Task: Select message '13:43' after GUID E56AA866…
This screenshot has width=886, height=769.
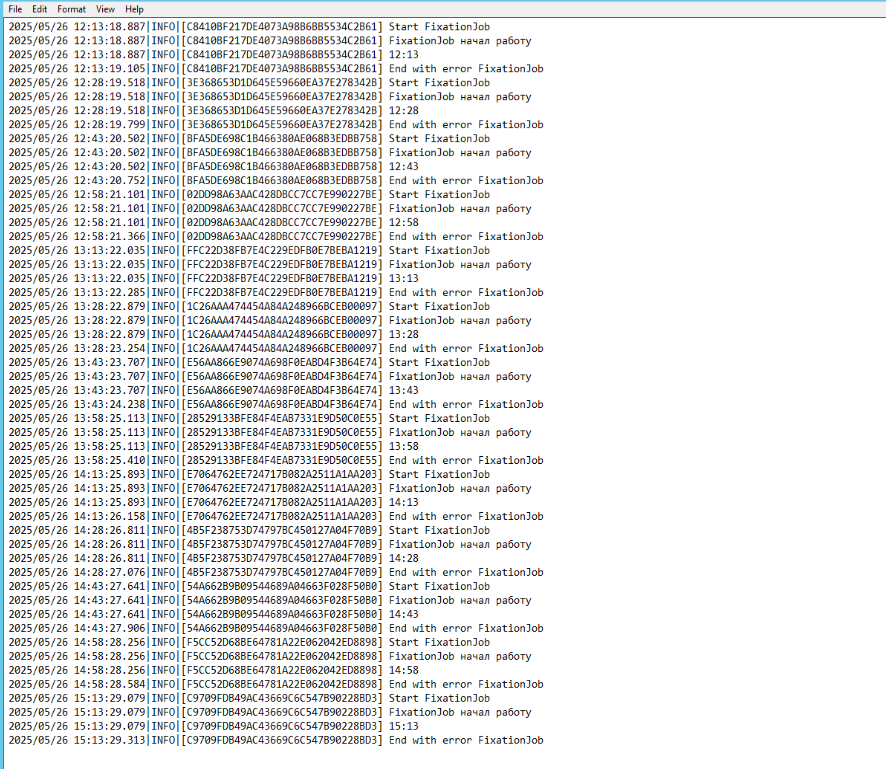Action: pos(403,390)
